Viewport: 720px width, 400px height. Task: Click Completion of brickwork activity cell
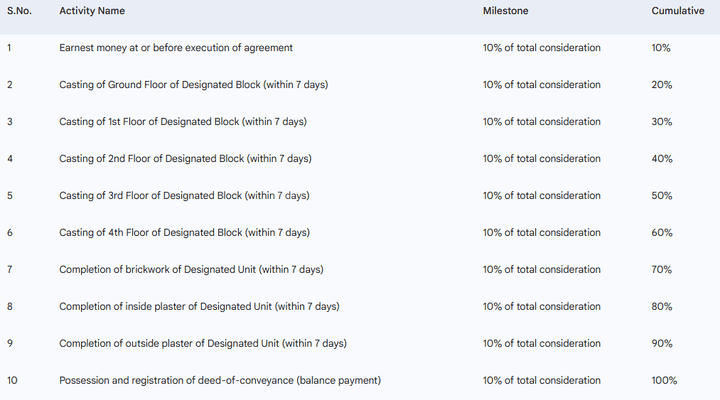[x=191, y=270]
